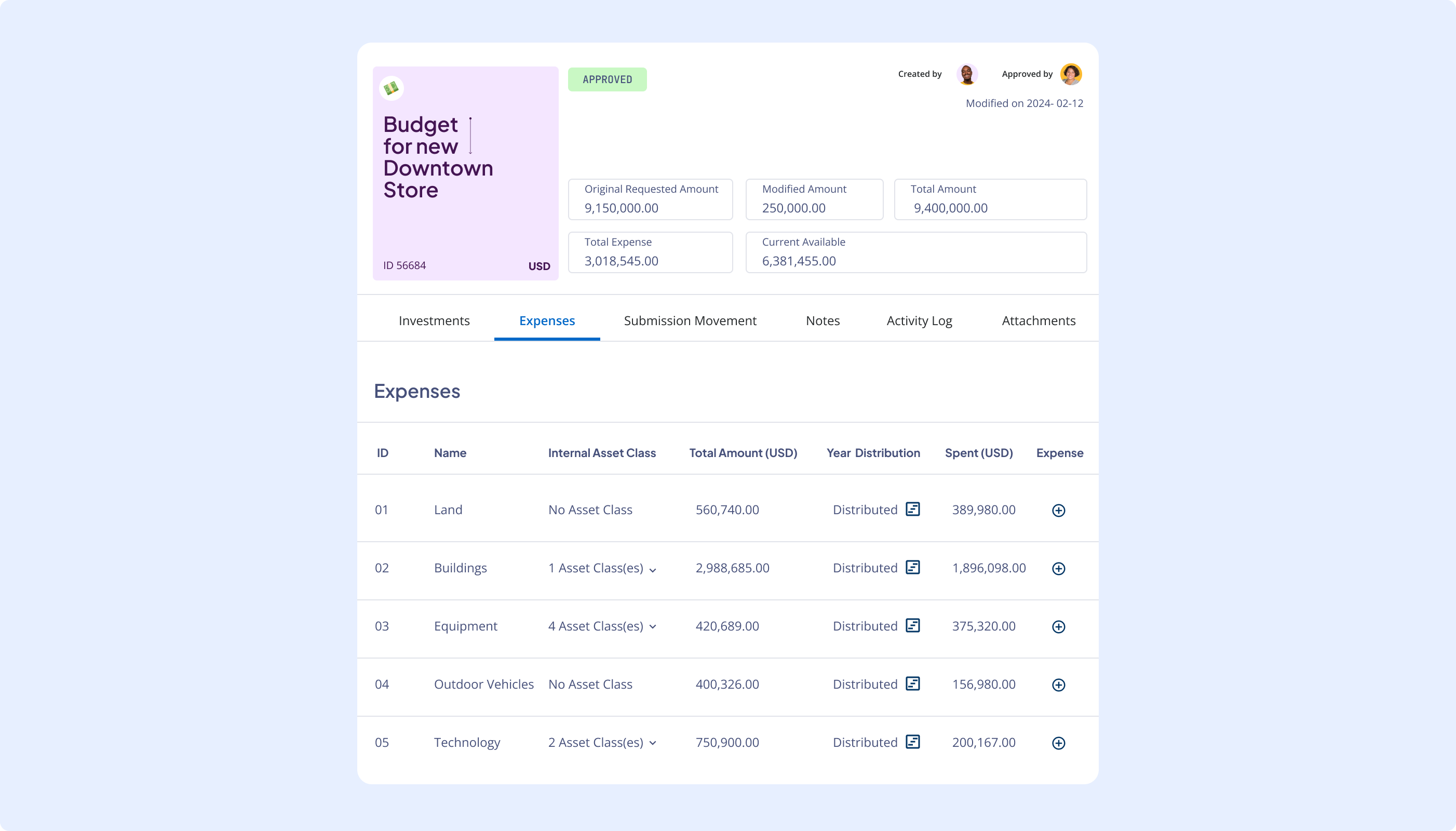Add expense to Land row
The width and height of the screenshot is (1456, 831).
[1058, 510]
